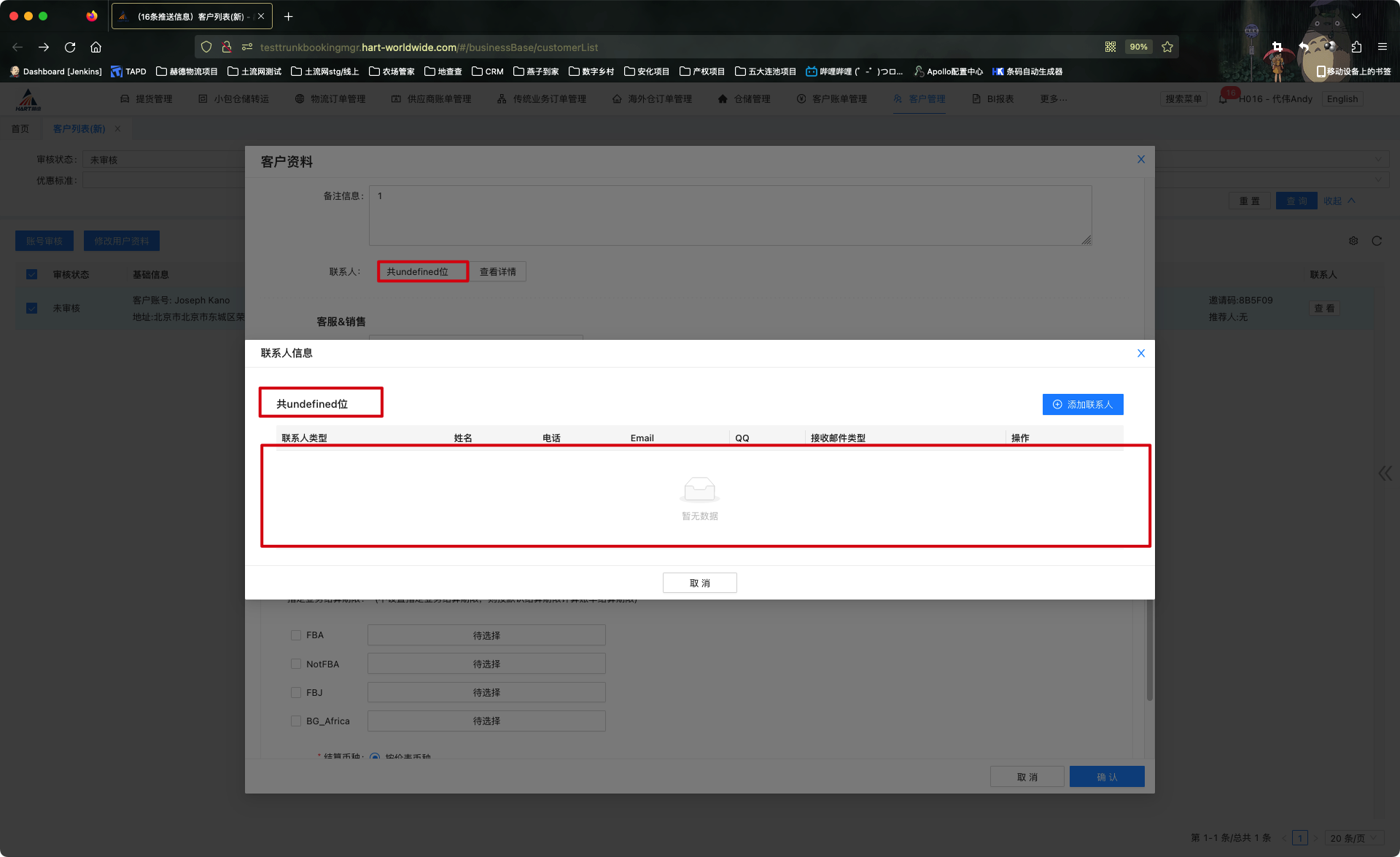Click the double-chevron collapse icon at right edge
This screenshot has width=1400, height=857.
pyautogui.click(x=1385, y=473)
